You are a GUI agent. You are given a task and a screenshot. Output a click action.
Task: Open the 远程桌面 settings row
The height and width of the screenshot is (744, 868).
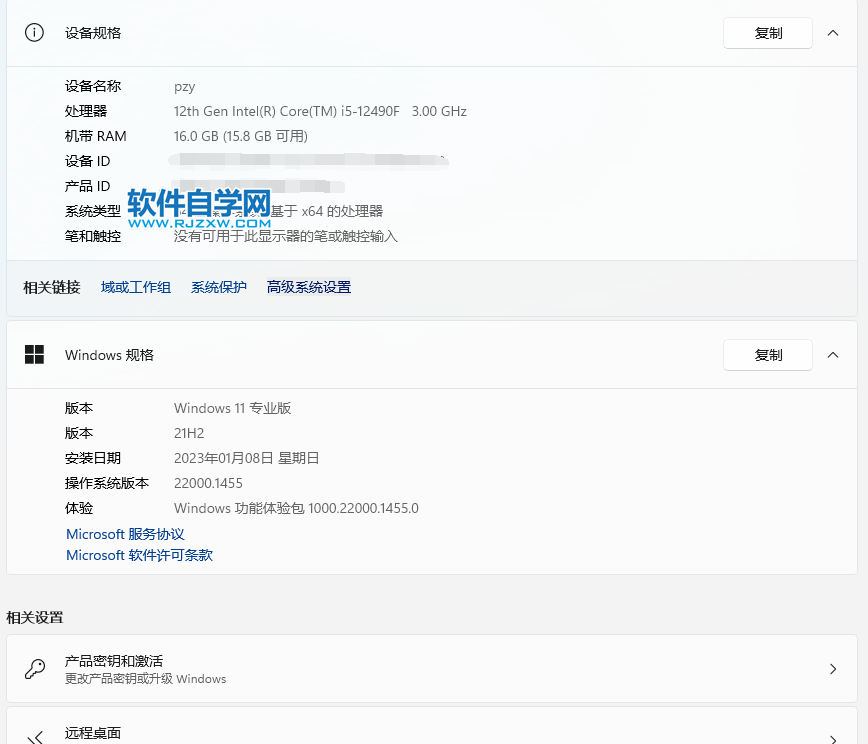point(432,726)
